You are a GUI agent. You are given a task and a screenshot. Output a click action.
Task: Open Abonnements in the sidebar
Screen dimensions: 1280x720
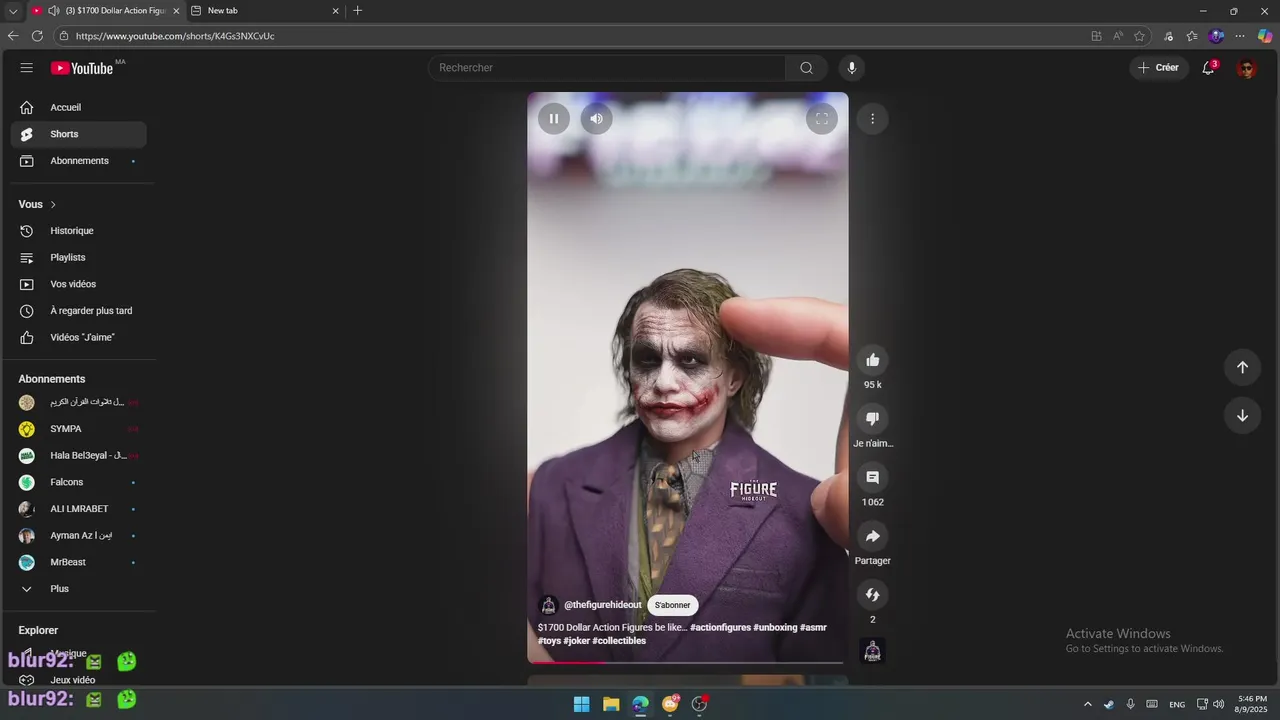(x=79, y=161)
